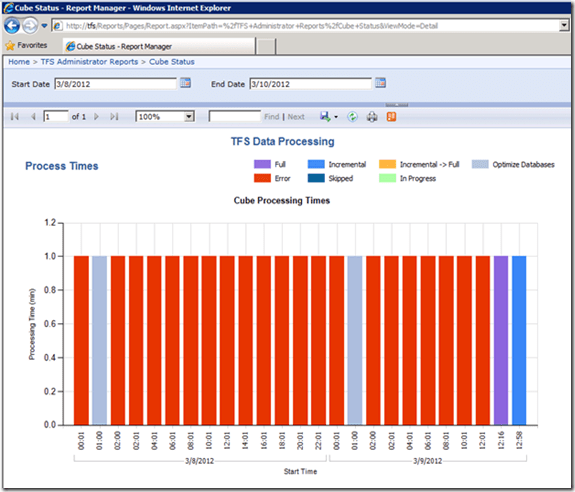Select the Cube Status - Report Manager tab
575x492 pixels.
coord(159,47)
